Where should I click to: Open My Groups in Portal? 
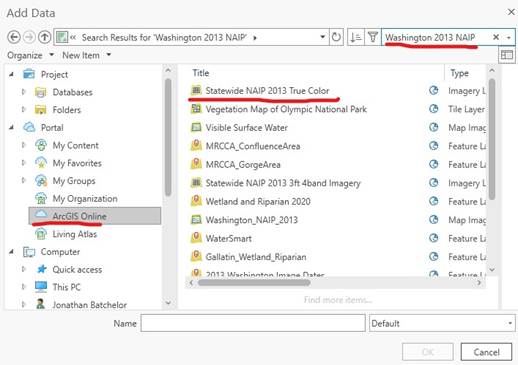pyautogui.click(x=74, y=181)
